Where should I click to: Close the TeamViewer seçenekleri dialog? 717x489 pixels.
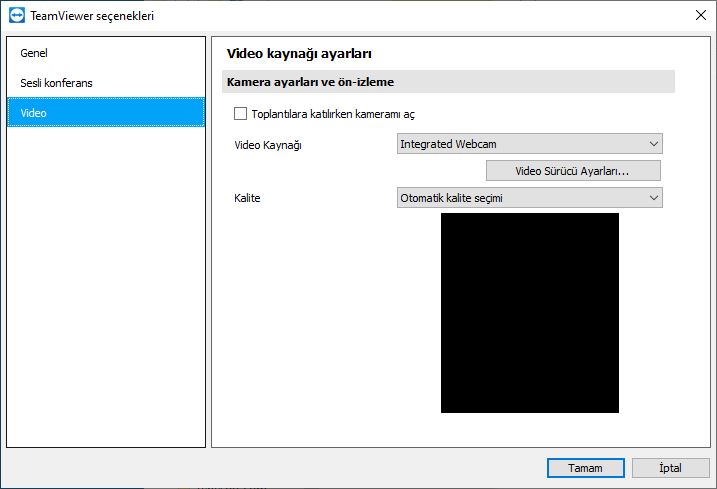click(x=701, y=16)
